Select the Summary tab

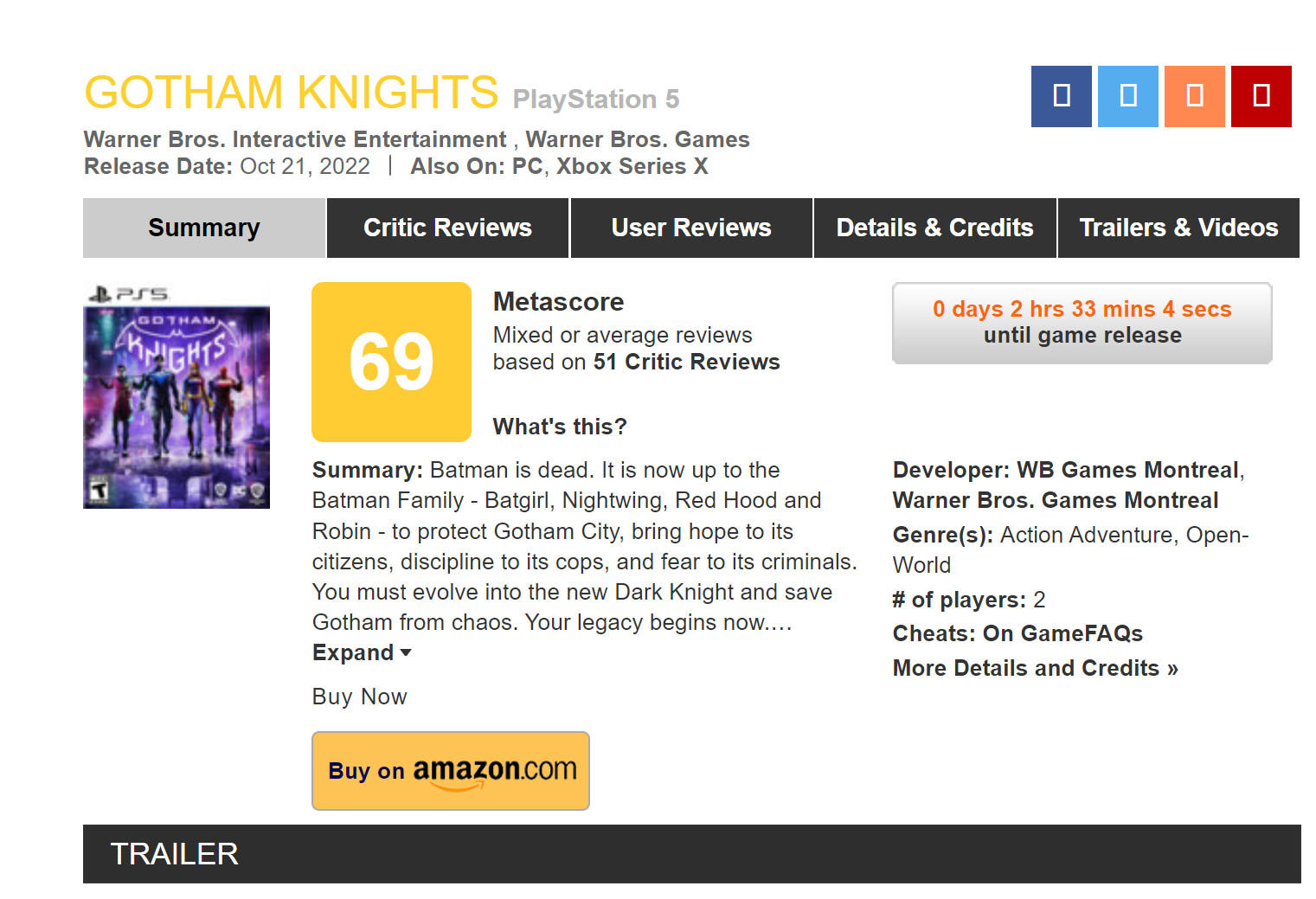(204, 228)
